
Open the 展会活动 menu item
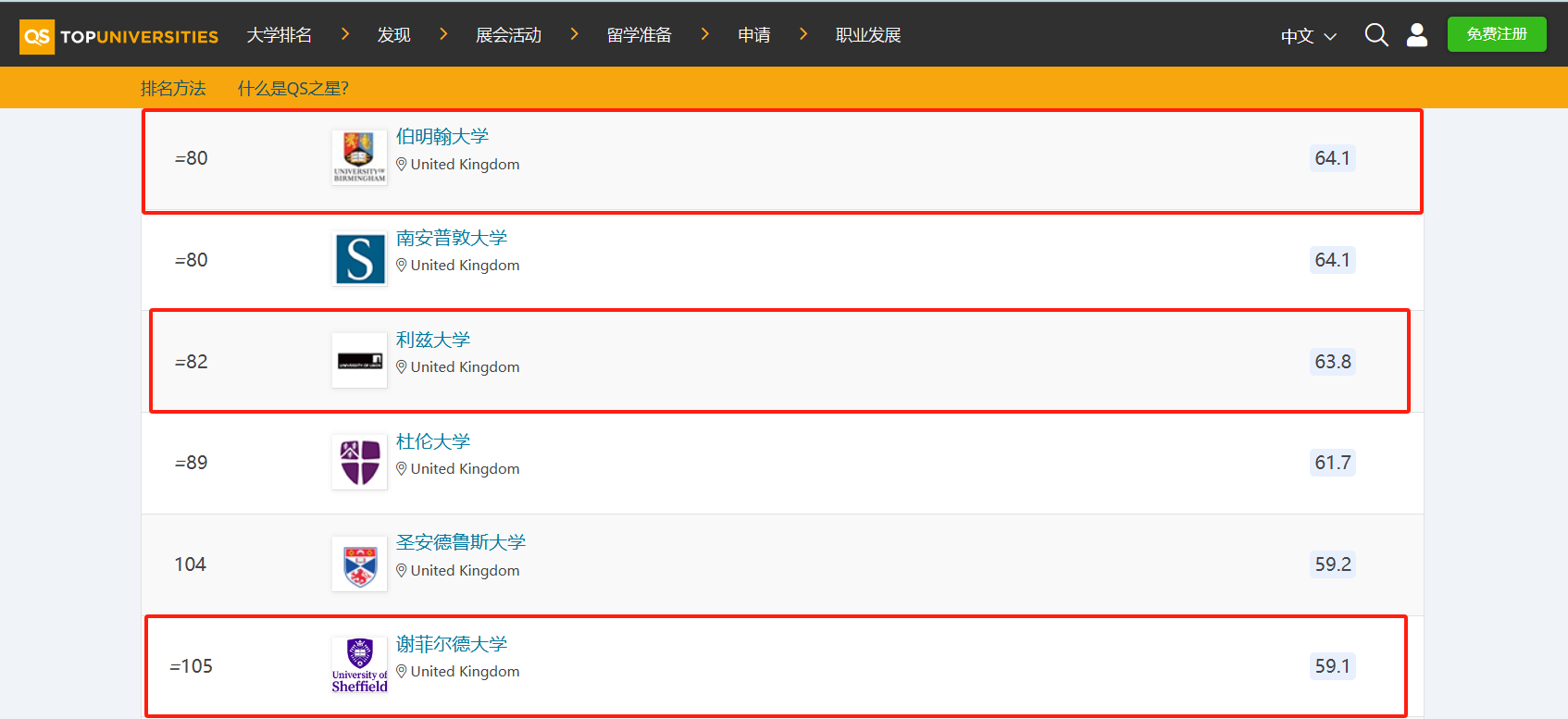click(x=508, y=35)
